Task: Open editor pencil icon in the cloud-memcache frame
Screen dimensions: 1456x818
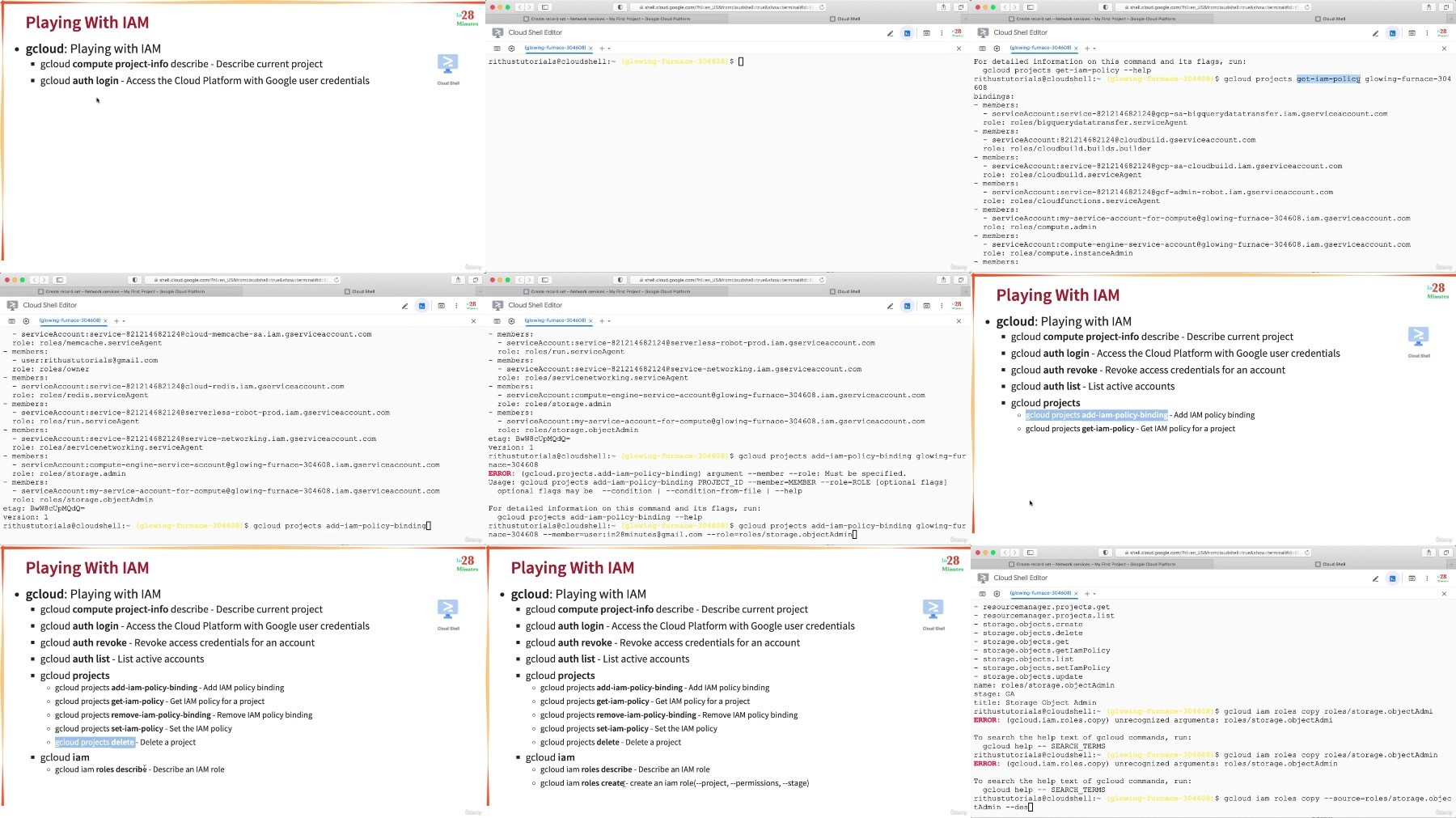Action: click(404, 306)
